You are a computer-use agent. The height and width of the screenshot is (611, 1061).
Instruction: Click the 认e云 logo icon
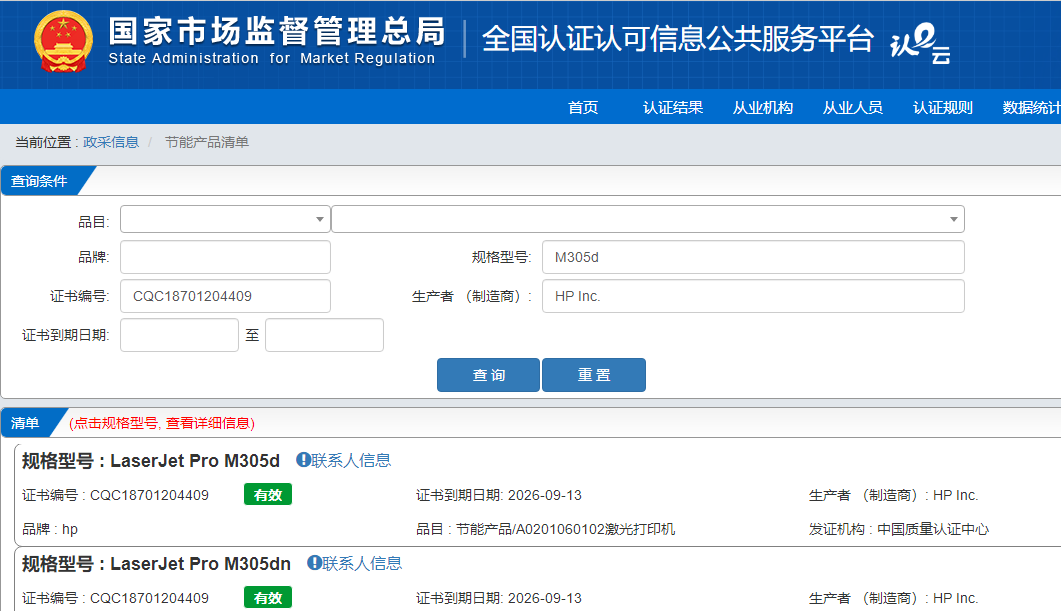(919, 43)
